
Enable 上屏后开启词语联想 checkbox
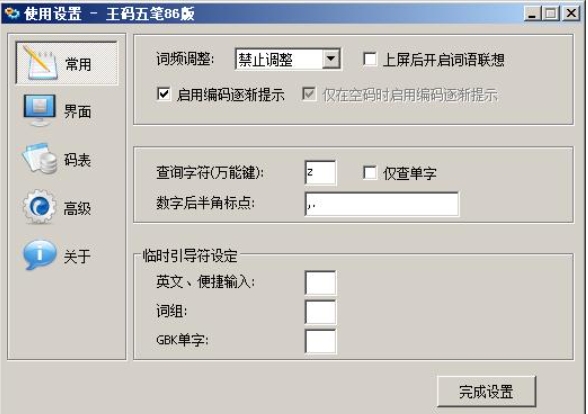point(370,59)
